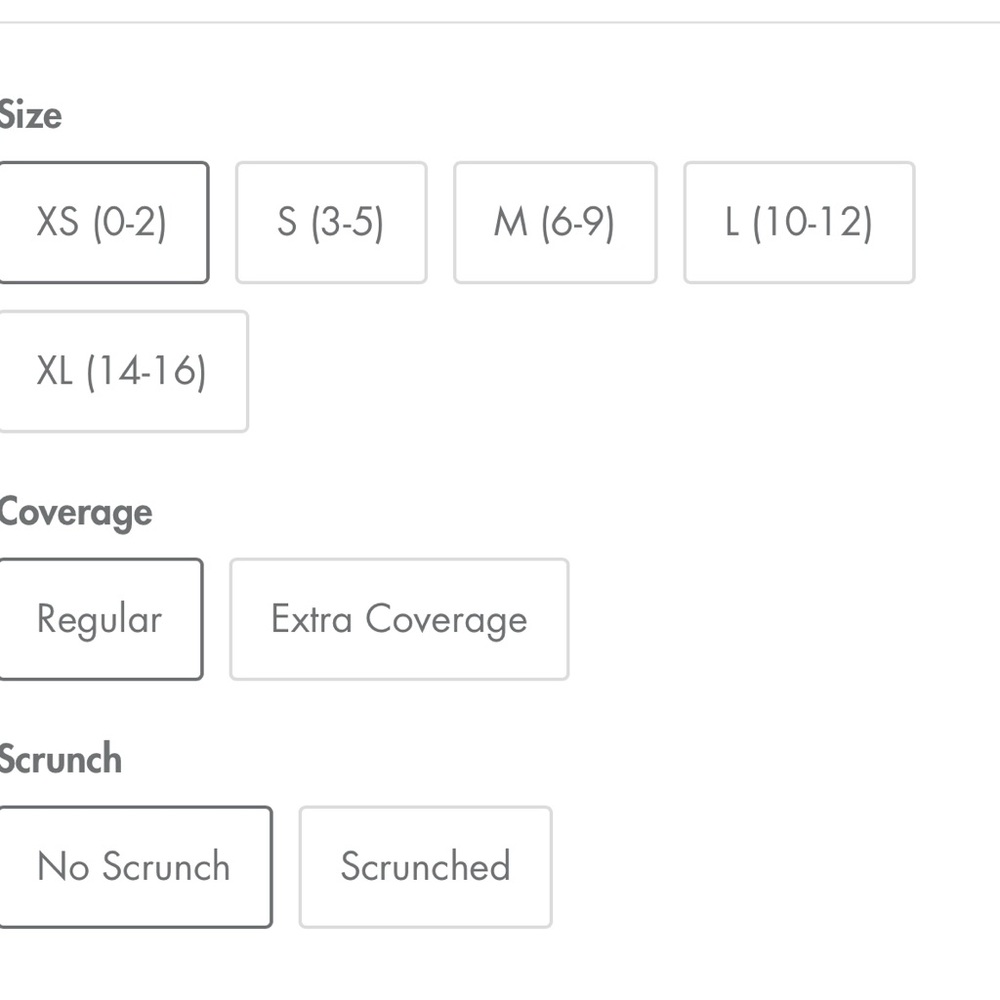
Task: Pick the M (6-9) size
Action: [555, 223]
